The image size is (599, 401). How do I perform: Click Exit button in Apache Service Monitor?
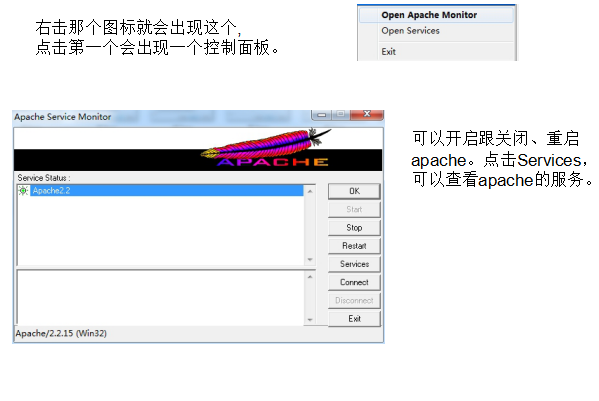pyautogui.click(x=354, y=319)
